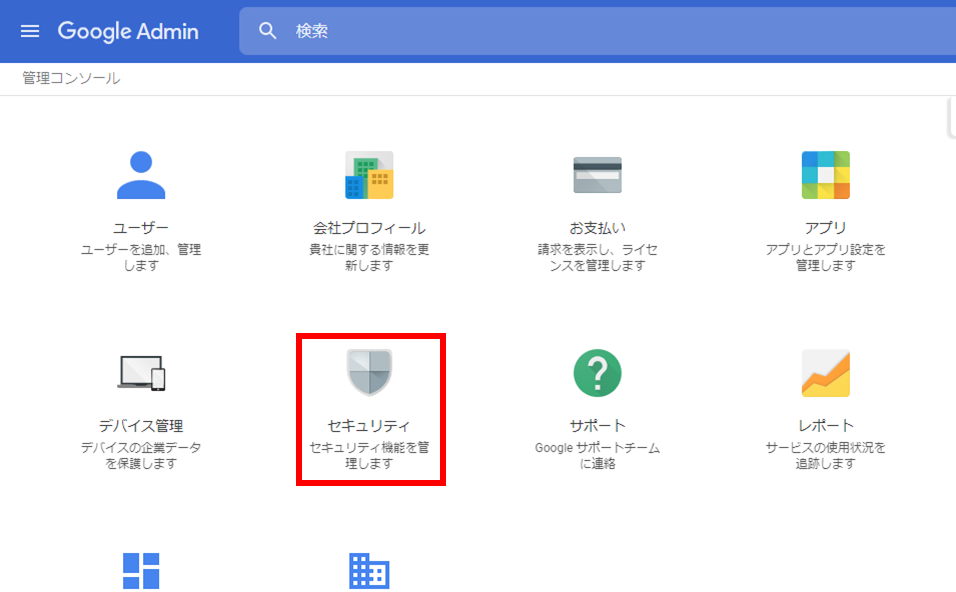
Task: Open the ユーザー person icon
Action: click(141, 175)
